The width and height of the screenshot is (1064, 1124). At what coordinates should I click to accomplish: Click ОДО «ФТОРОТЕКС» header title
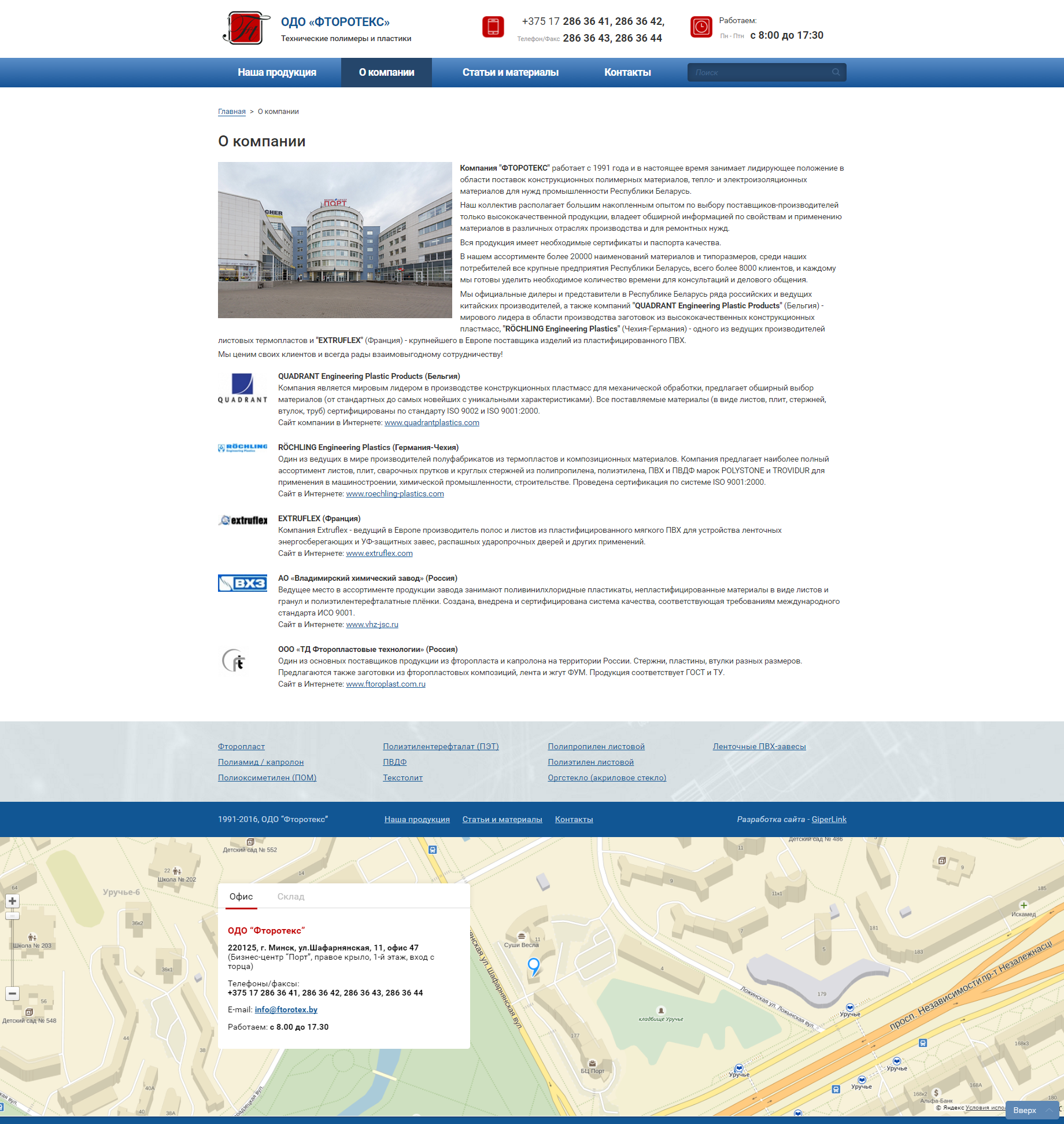click(x=335, y=22)
